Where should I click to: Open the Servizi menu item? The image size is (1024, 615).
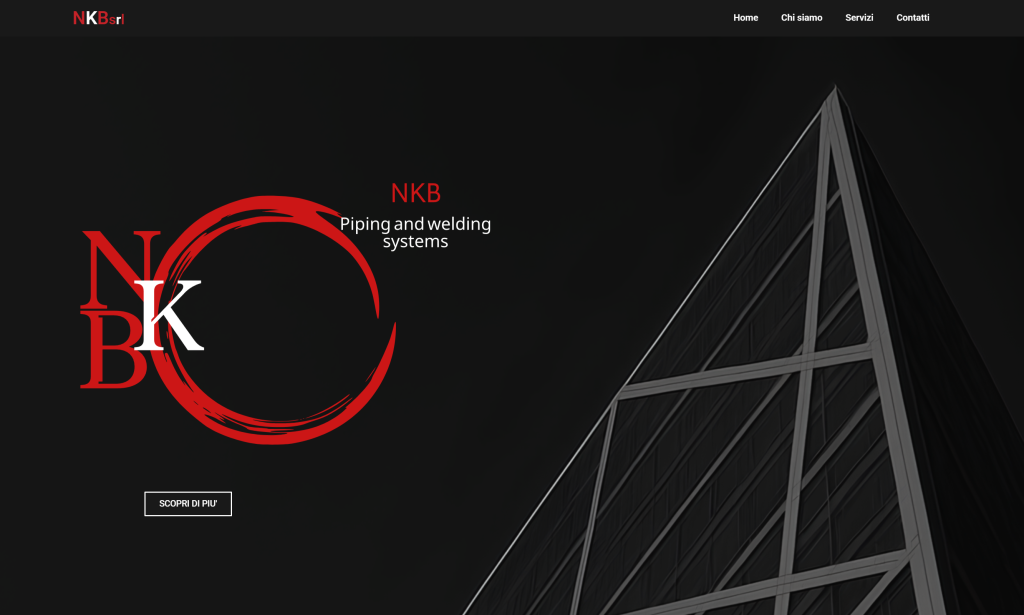(859, 18)
